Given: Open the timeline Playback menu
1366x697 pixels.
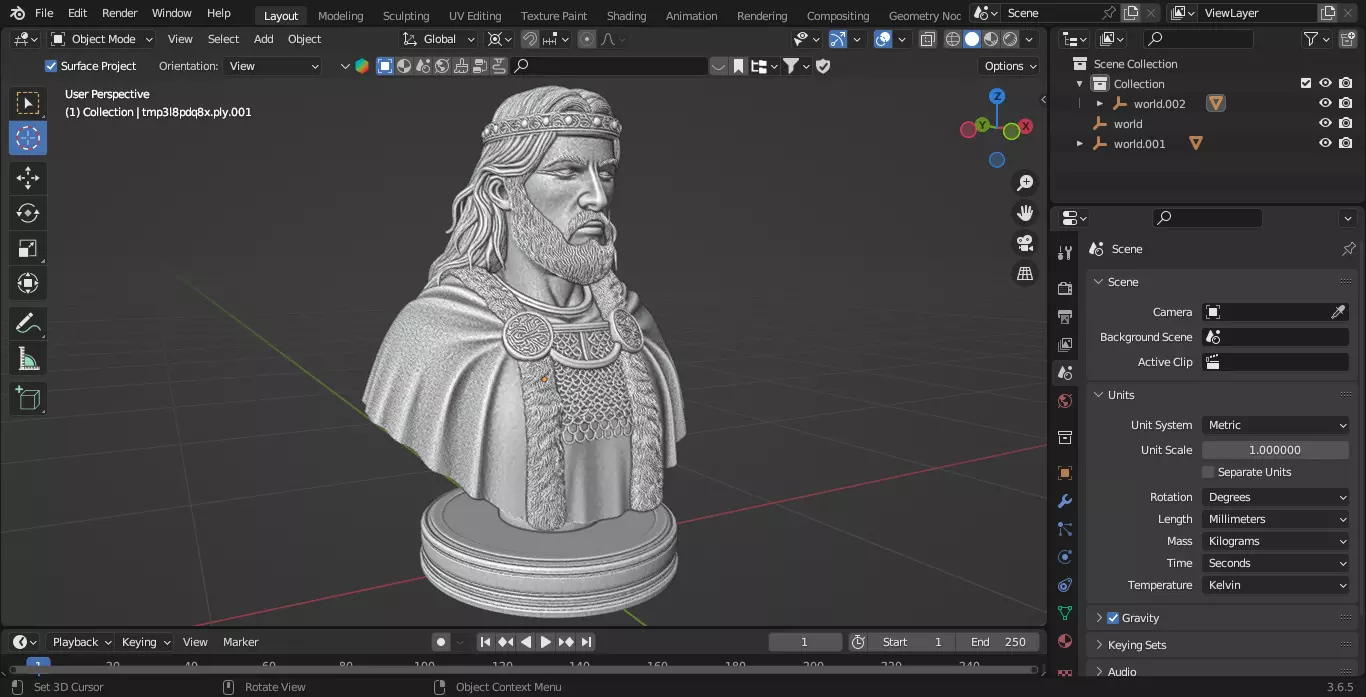Looking at the screenshot, I should [81, 642].
